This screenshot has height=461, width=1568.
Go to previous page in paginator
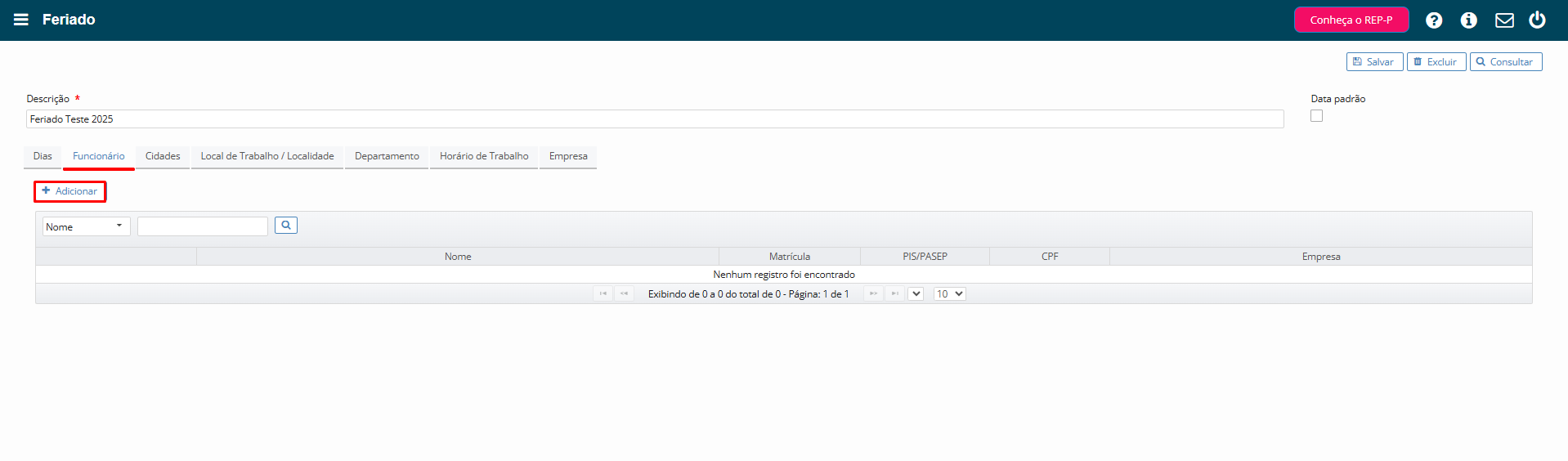pos(624,293)
